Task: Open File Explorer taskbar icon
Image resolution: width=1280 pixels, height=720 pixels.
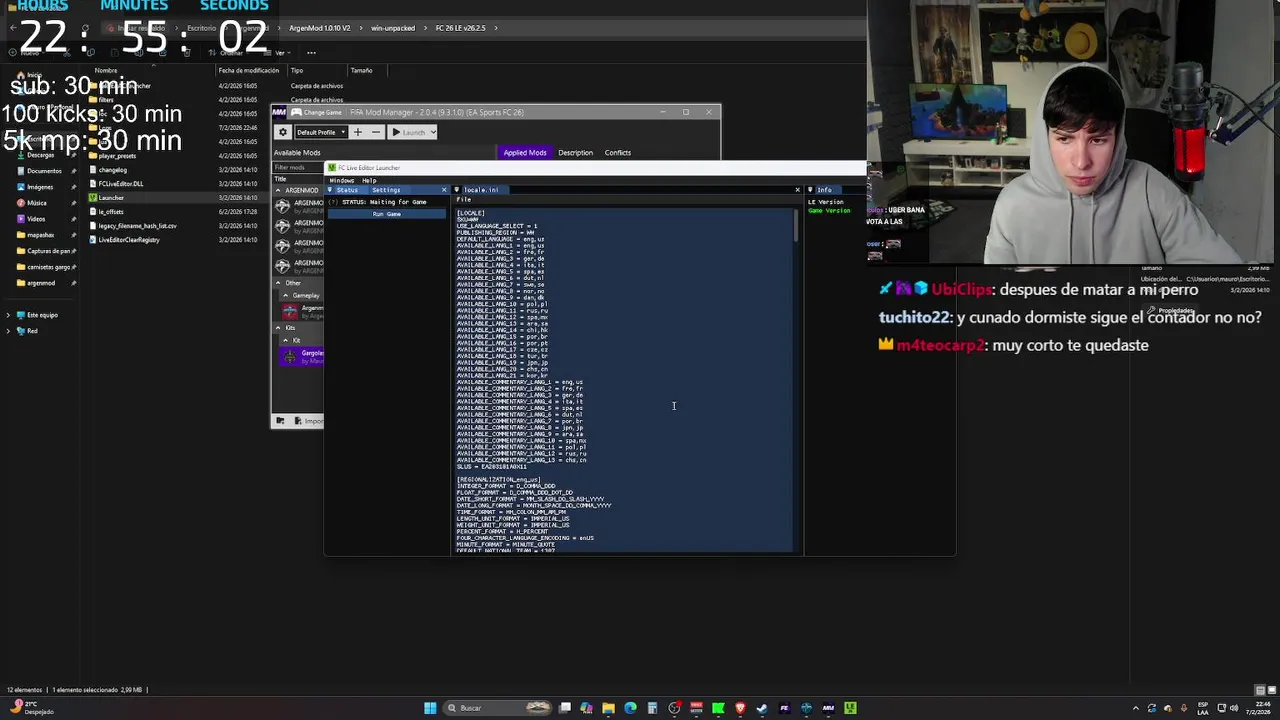Action: [608, 708]
